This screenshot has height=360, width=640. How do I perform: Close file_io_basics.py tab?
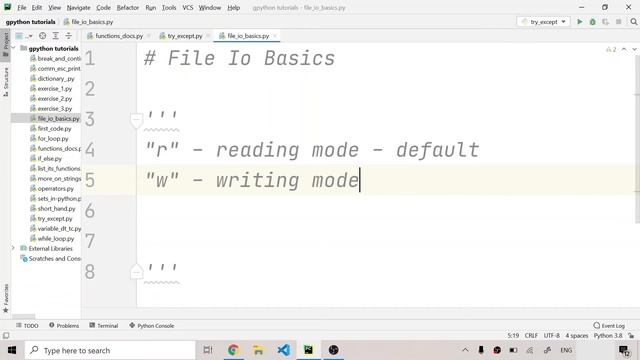(276, 36)
